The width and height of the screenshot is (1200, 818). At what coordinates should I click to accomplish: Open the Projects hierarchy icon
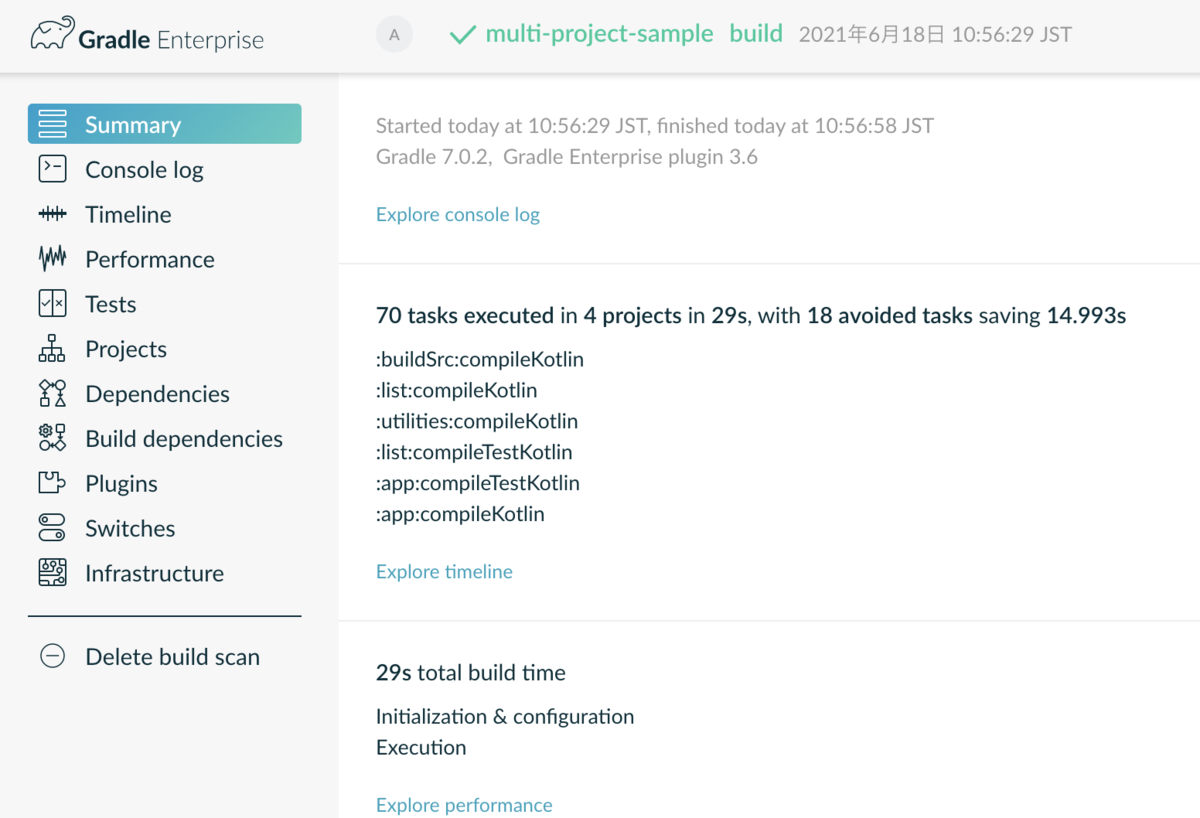click(x=52, y=349)
